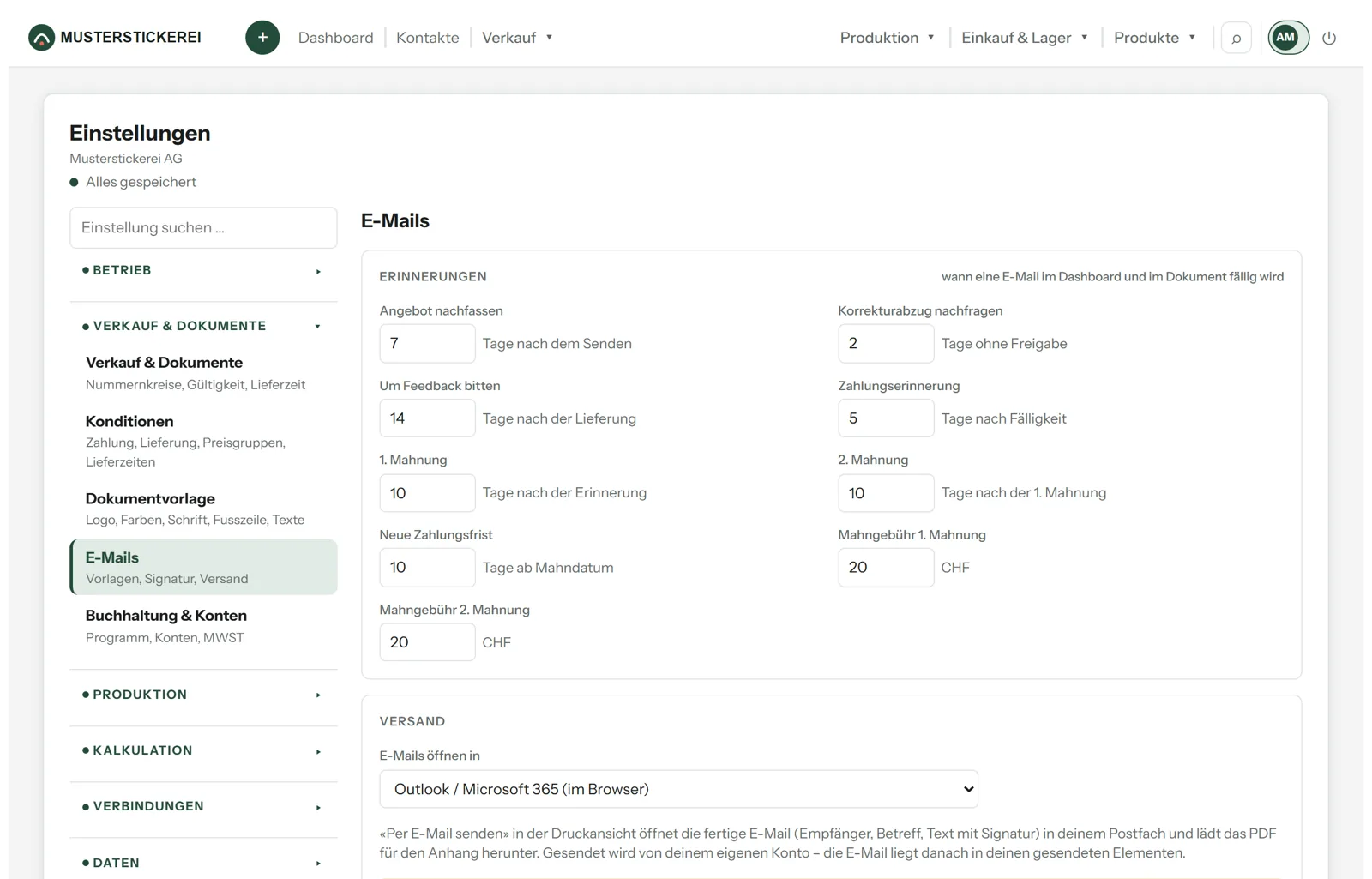The height and width of the screenshot is (879, 1372).
Task: Click the Neue Zahlungsfrist field
Action: coord(427,568)
